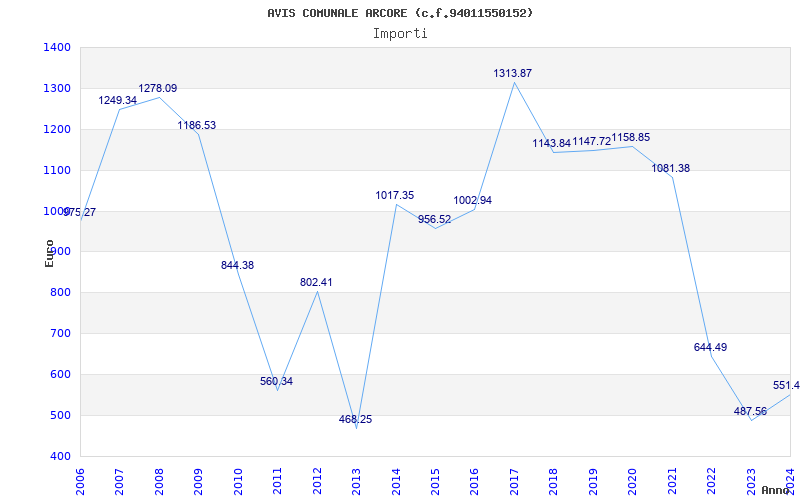
Task: Click the 2018 x-axis year label
Action: point(554,482)
